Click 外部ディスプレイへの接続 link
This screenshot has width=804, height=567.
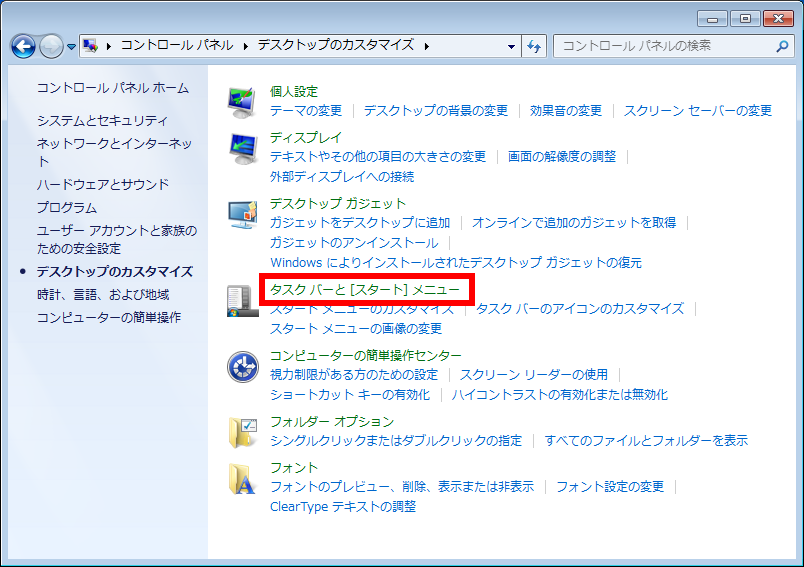(342, 177)
